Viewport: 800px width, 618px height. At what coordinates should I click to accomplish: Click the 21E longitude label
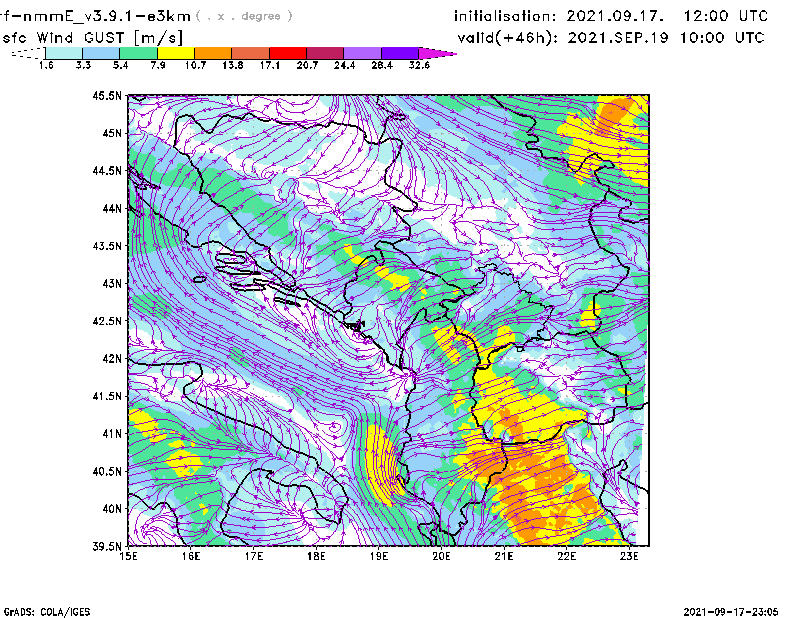click(504, 556)
